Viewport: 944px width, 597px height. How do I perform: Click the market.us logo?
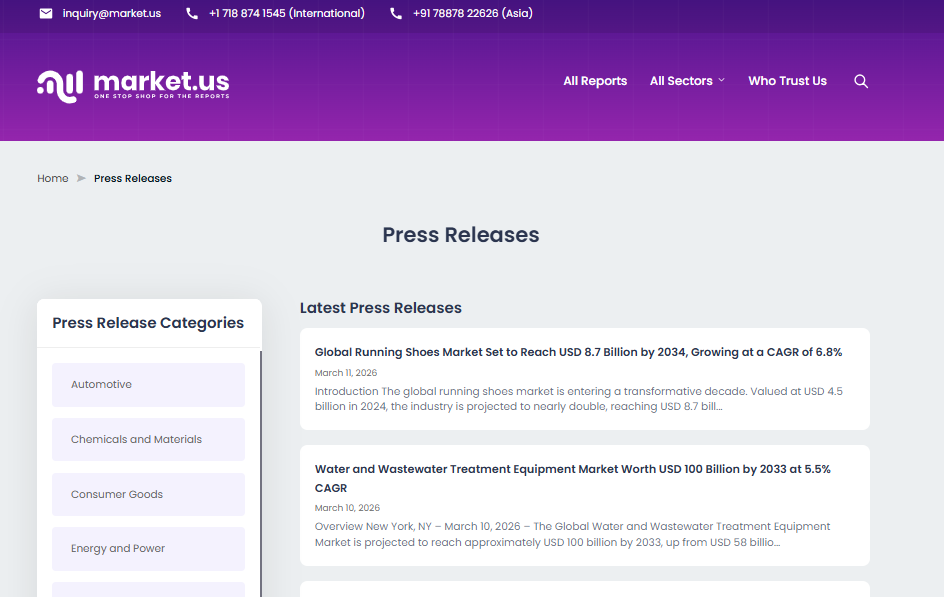point(133,86)
